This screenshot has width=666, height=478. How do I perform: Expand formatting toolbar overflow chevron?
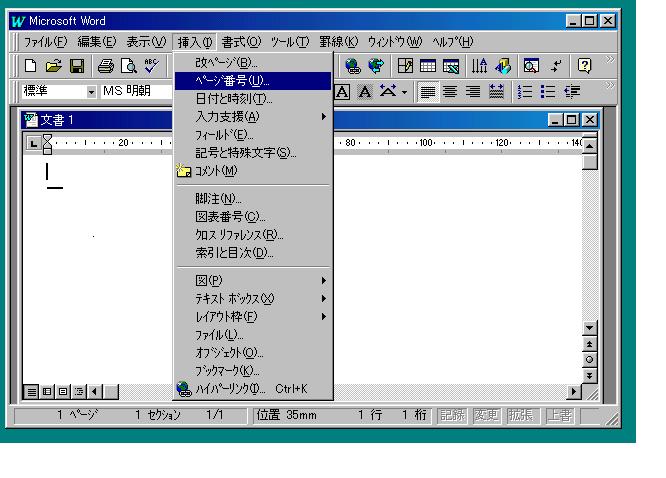click(x=610, y=85)
